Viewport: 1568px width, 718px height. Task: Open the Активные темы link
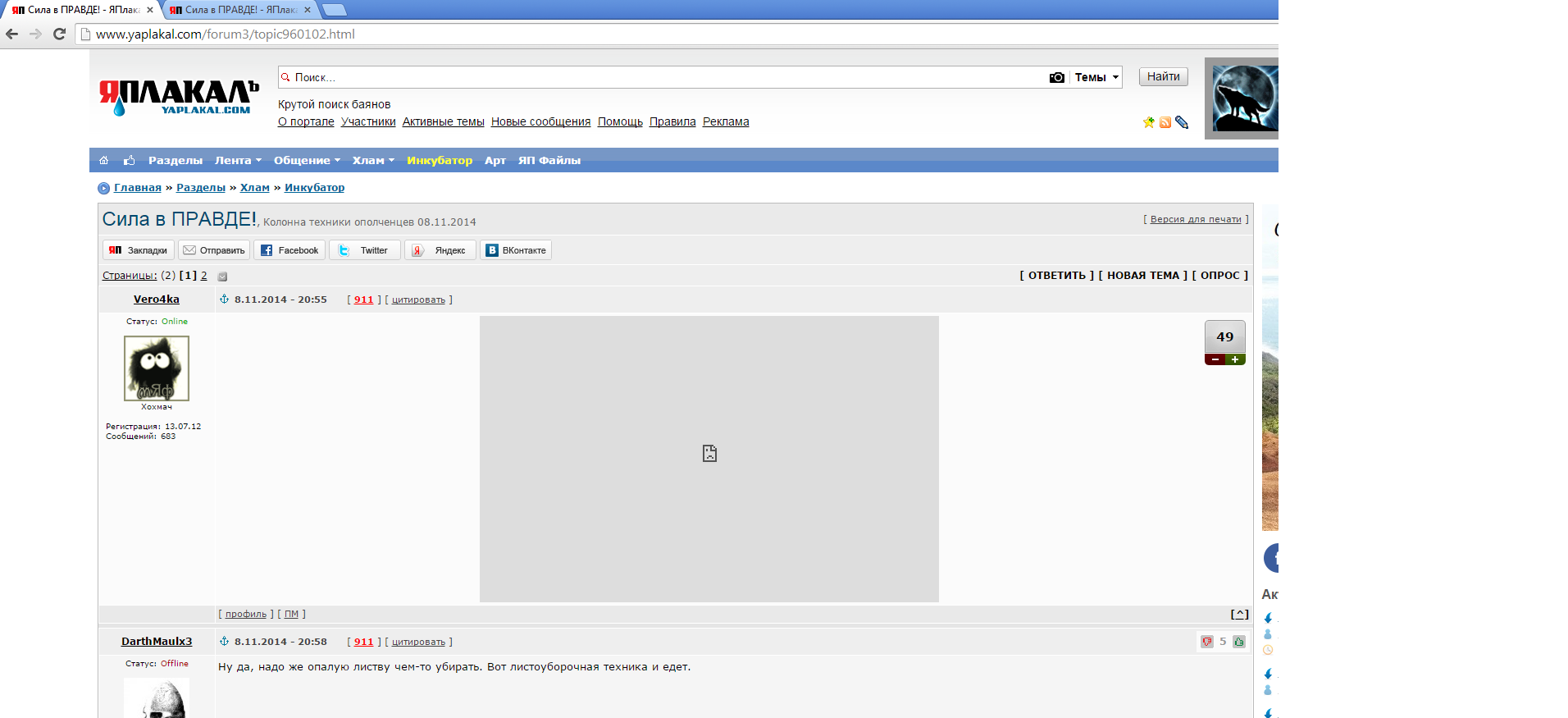(x=444, y=121)
